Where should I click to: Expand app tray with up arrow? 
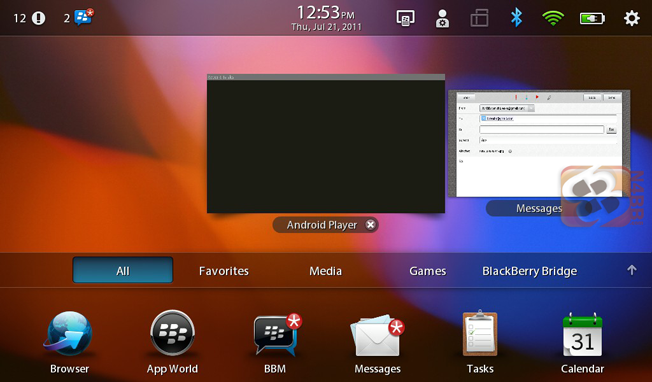pyautogui.click(x=632, y=270)
